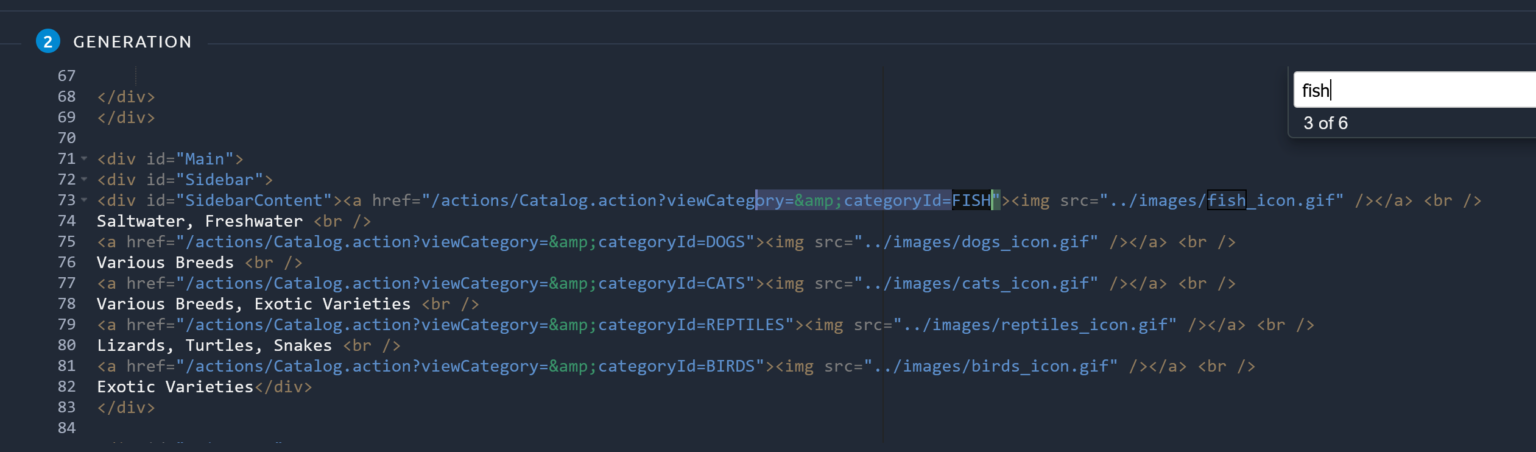Collapse the Main div at line 71
1536x452 pixels.
[84, 159]
